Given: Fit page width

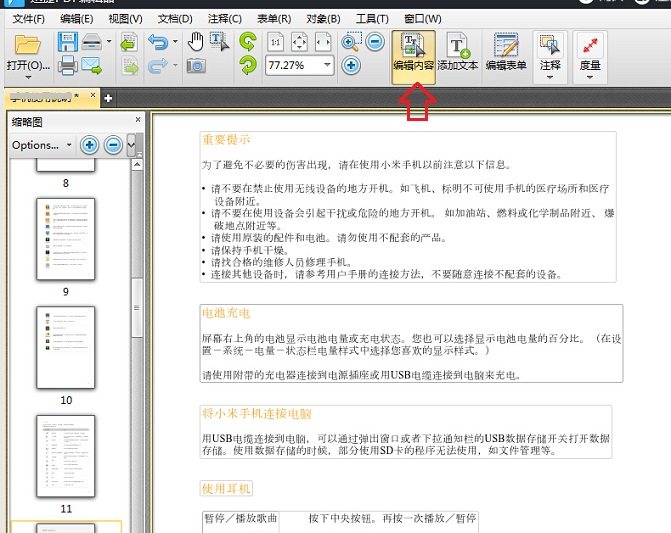Looking at the screenshot, I should tap(323, 42).
